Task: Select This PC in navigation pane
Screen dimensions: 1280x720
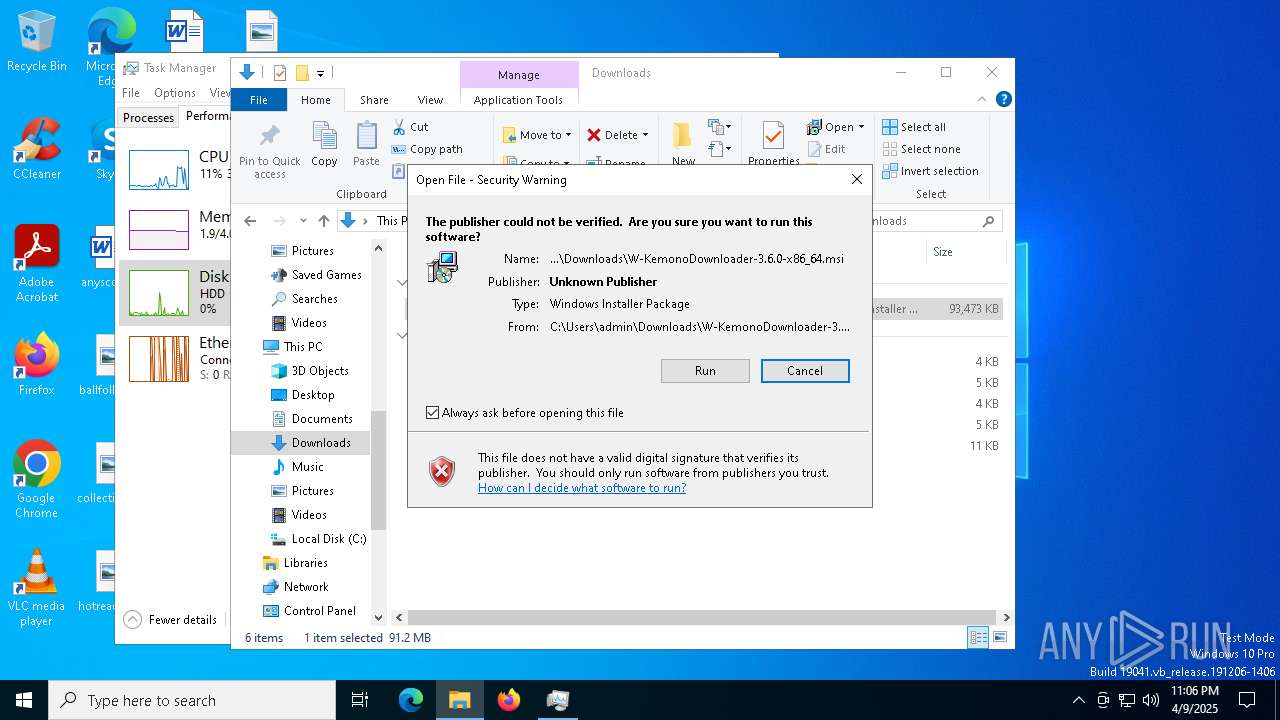Action: point(292,347)
